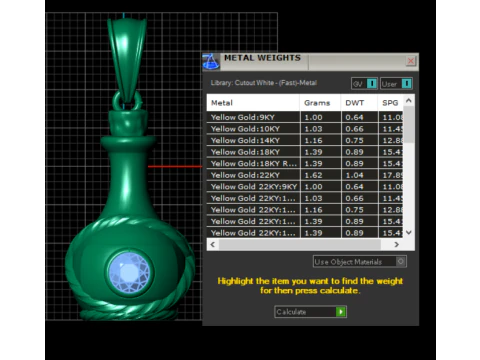This screenshot has width=480, height=360.
Task: Select the Yellow Gold:14KY row
Action: click(305, 140)
